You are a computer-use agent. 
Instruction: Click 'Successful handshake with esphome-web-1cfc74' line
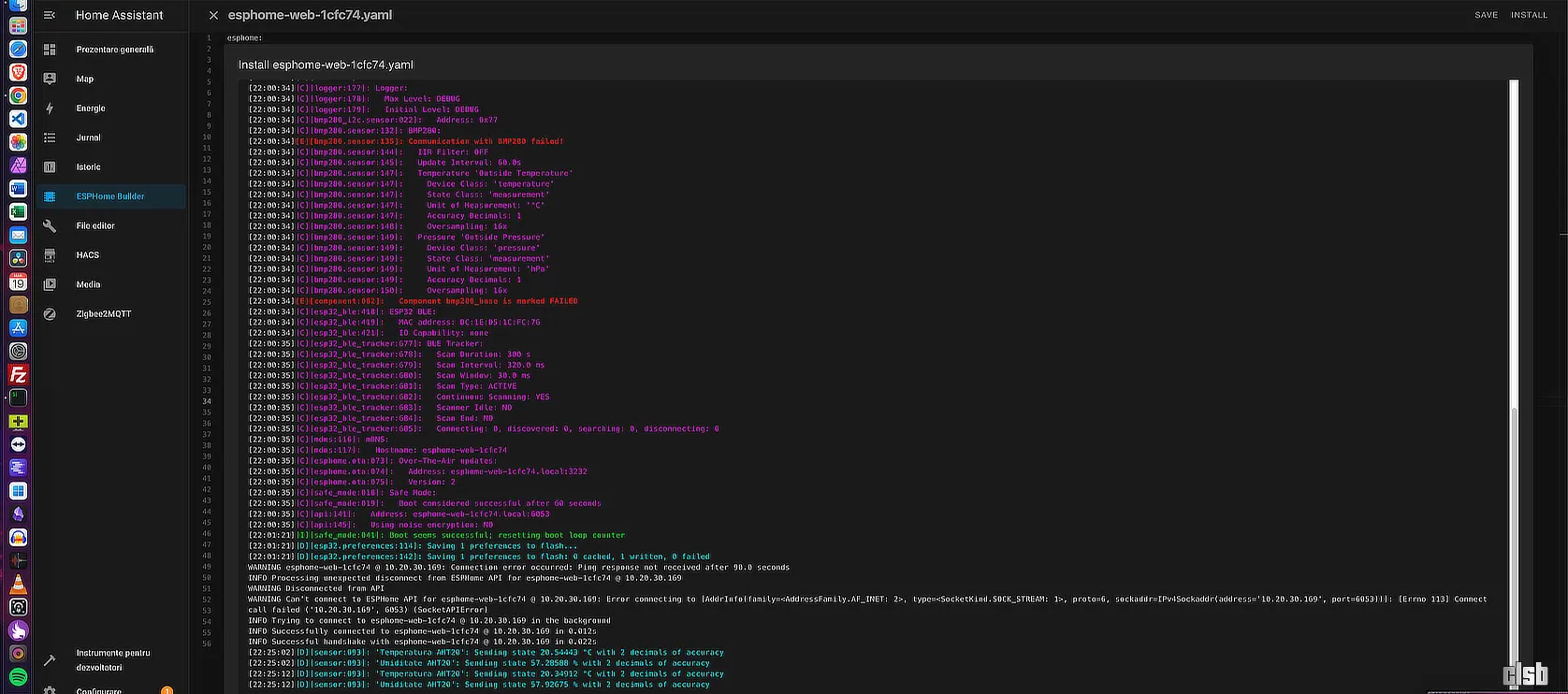click(x=422, y=642)
